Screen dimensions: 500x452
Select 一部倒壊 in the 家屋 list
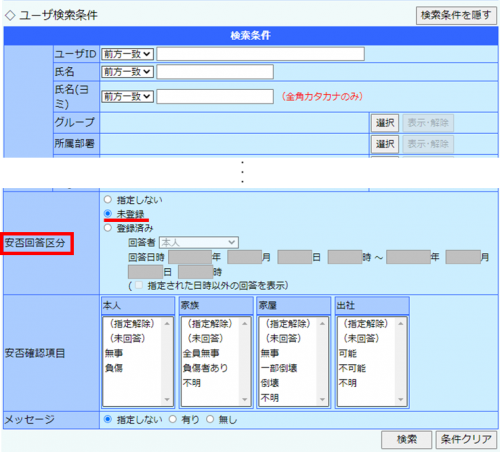coord(279,368)
